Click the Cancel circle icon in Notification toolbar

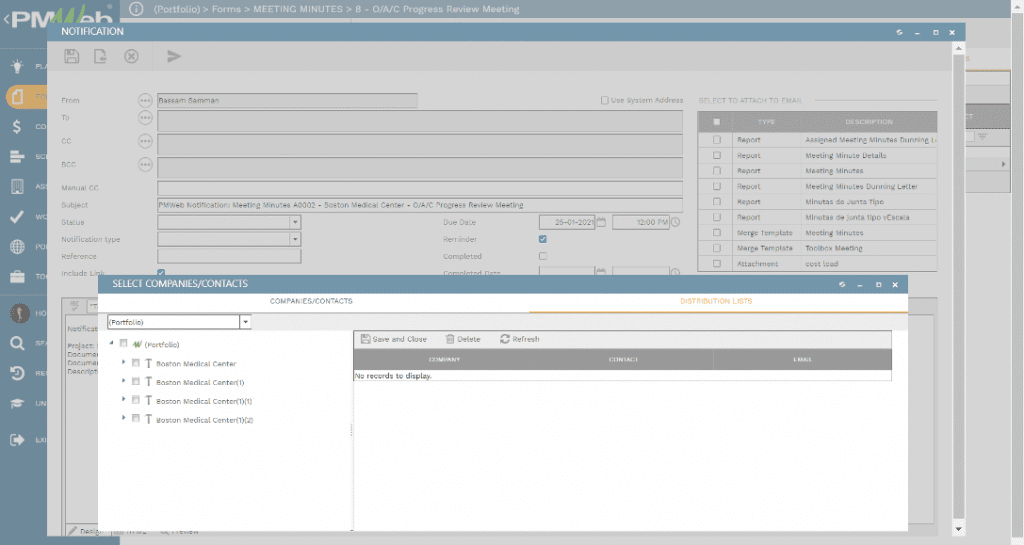pos(131,57)
